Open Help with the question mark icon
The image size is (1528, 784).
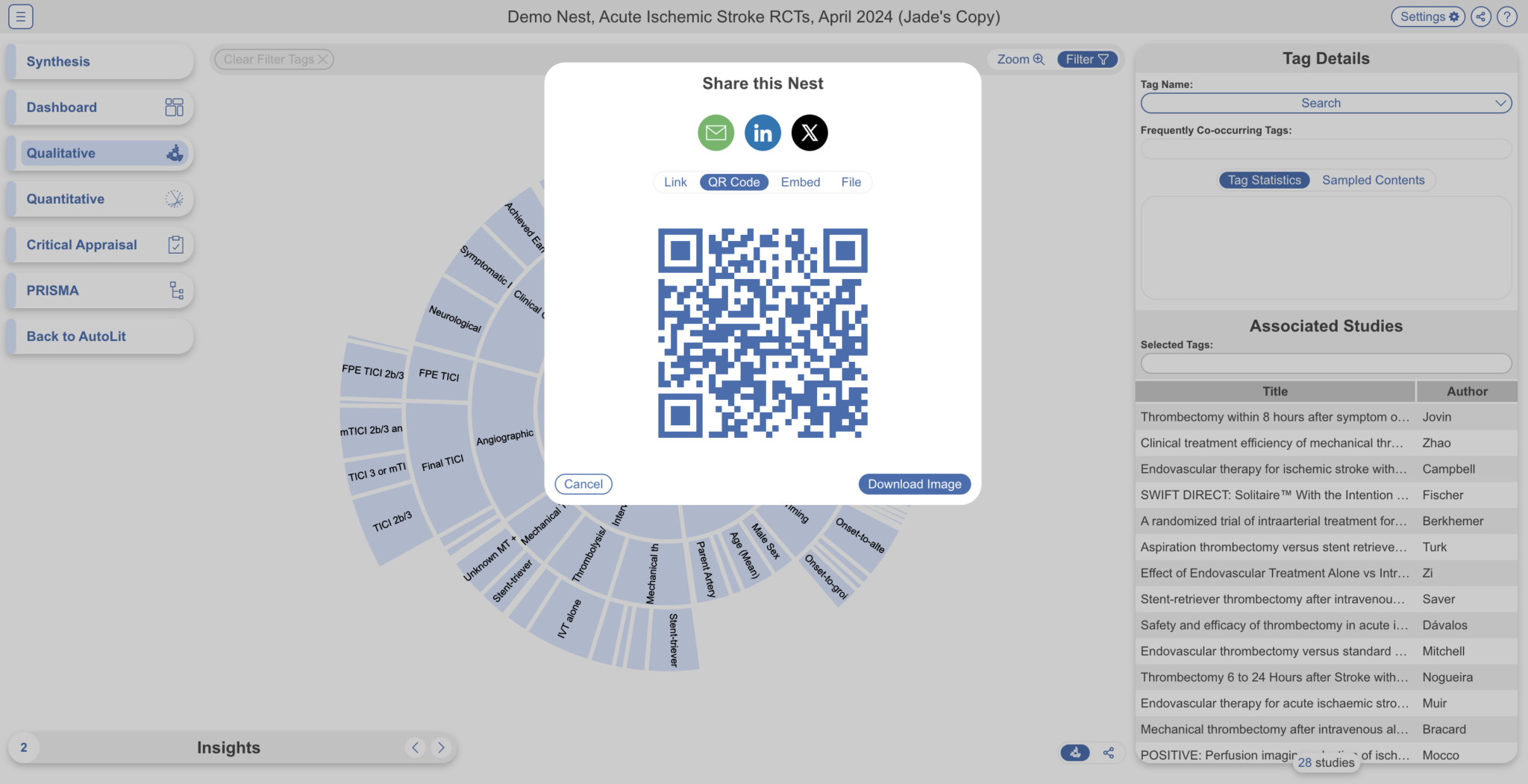point(1508,16)
